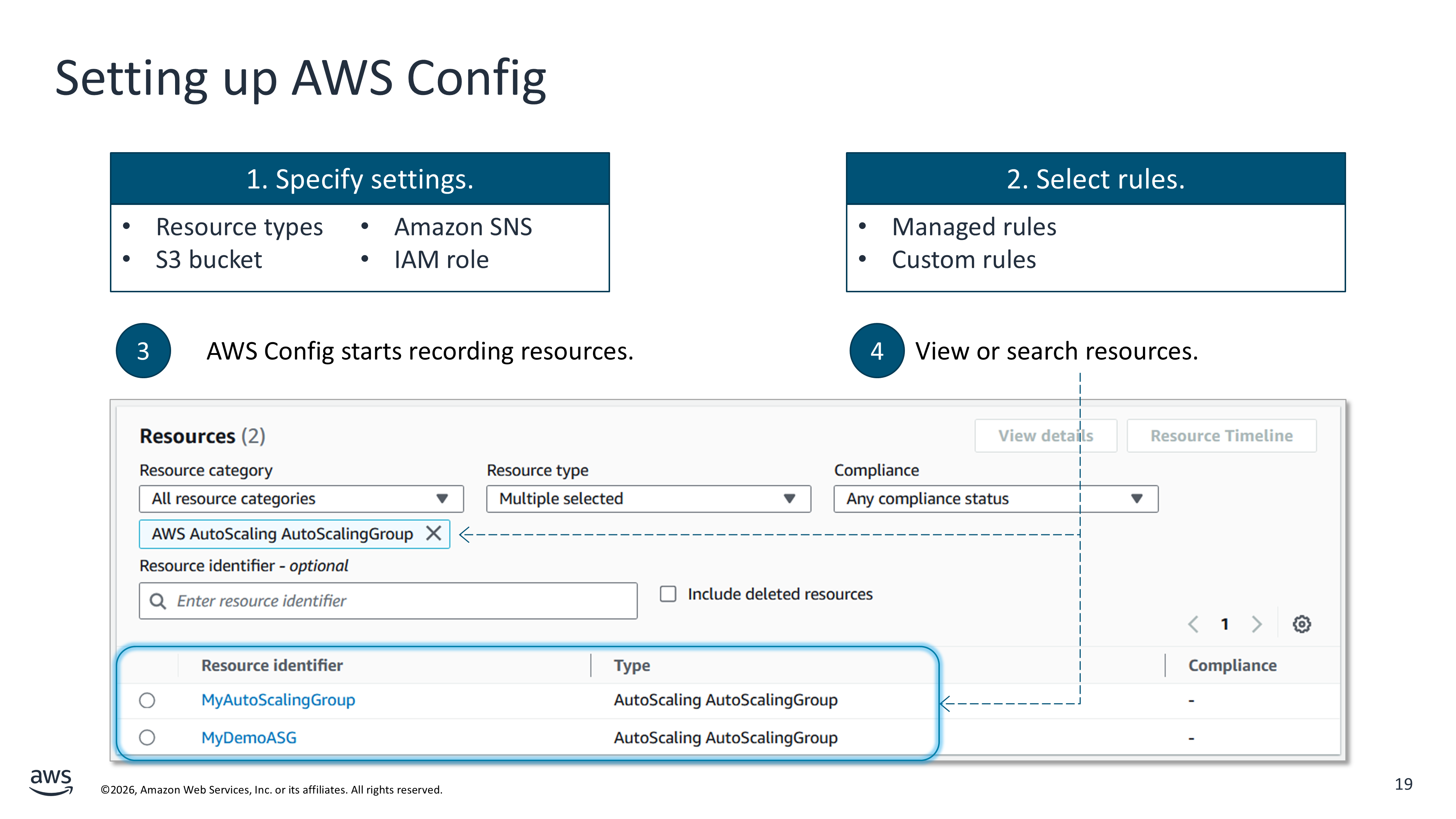Click the step 4 circle badge
Image resolution: width=1456 pixels, height=819 pixels.
pos(876,351)
